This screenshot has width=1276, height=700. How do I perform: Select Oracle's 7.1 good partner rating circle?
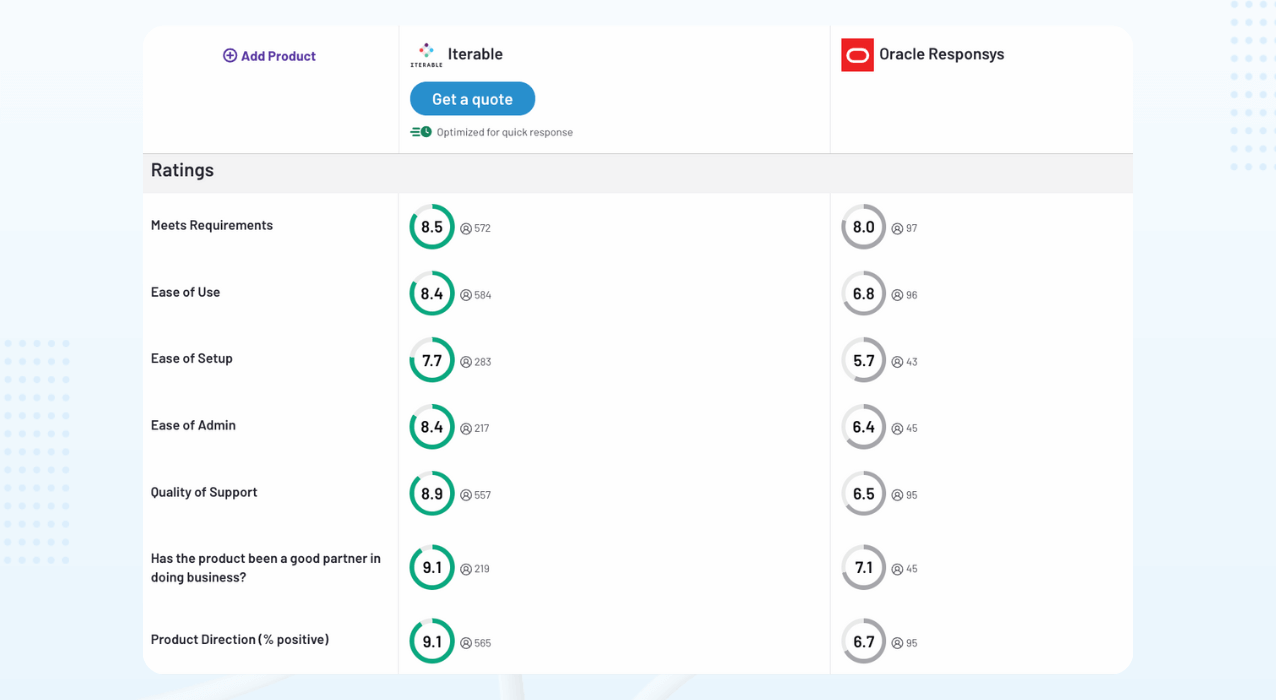click(863, 568)
